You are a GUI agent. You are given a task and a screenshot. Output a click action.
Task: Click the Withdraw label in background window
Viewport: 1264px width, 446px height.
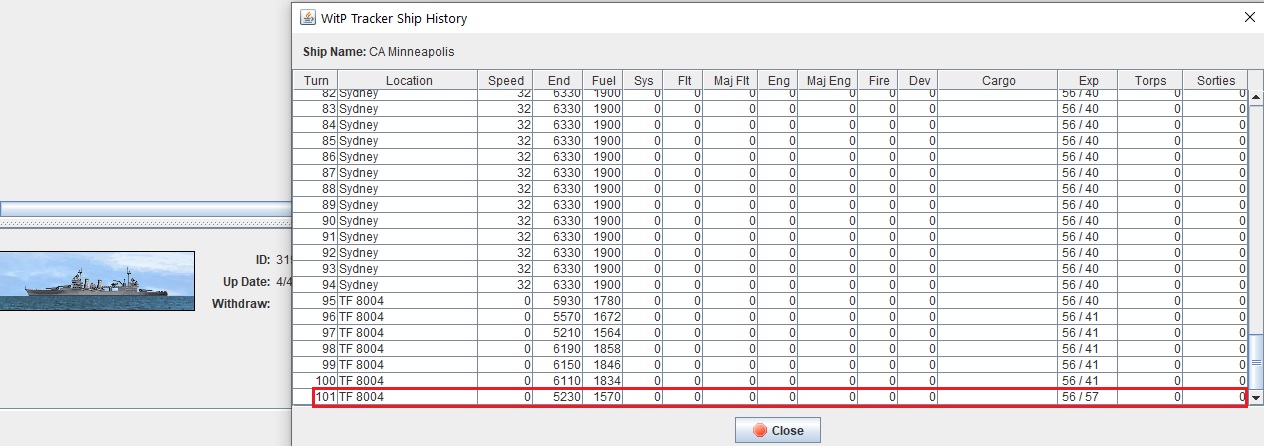241,303
